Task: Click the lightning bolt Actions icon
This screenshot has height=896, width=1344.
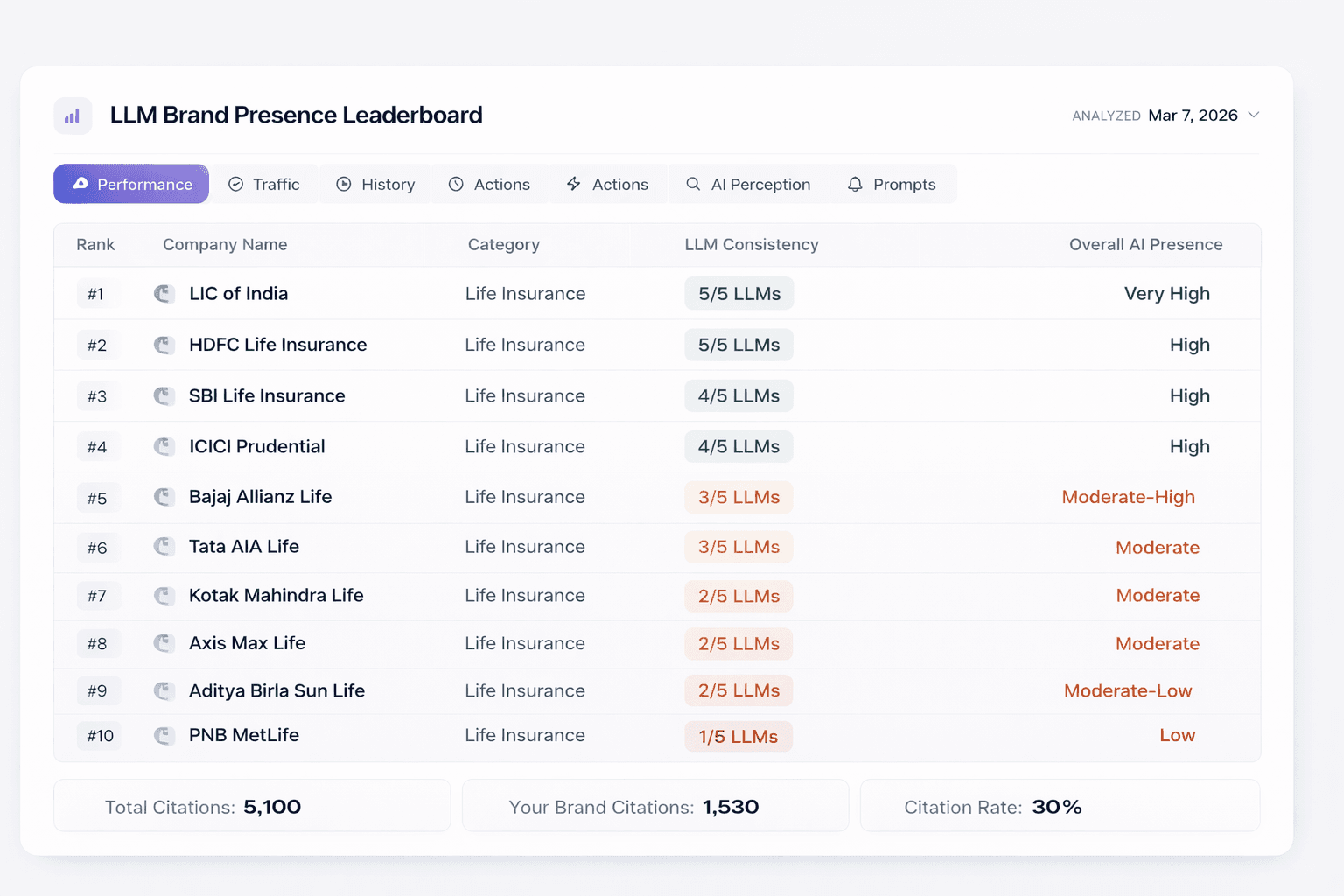Action: point(574,184)
